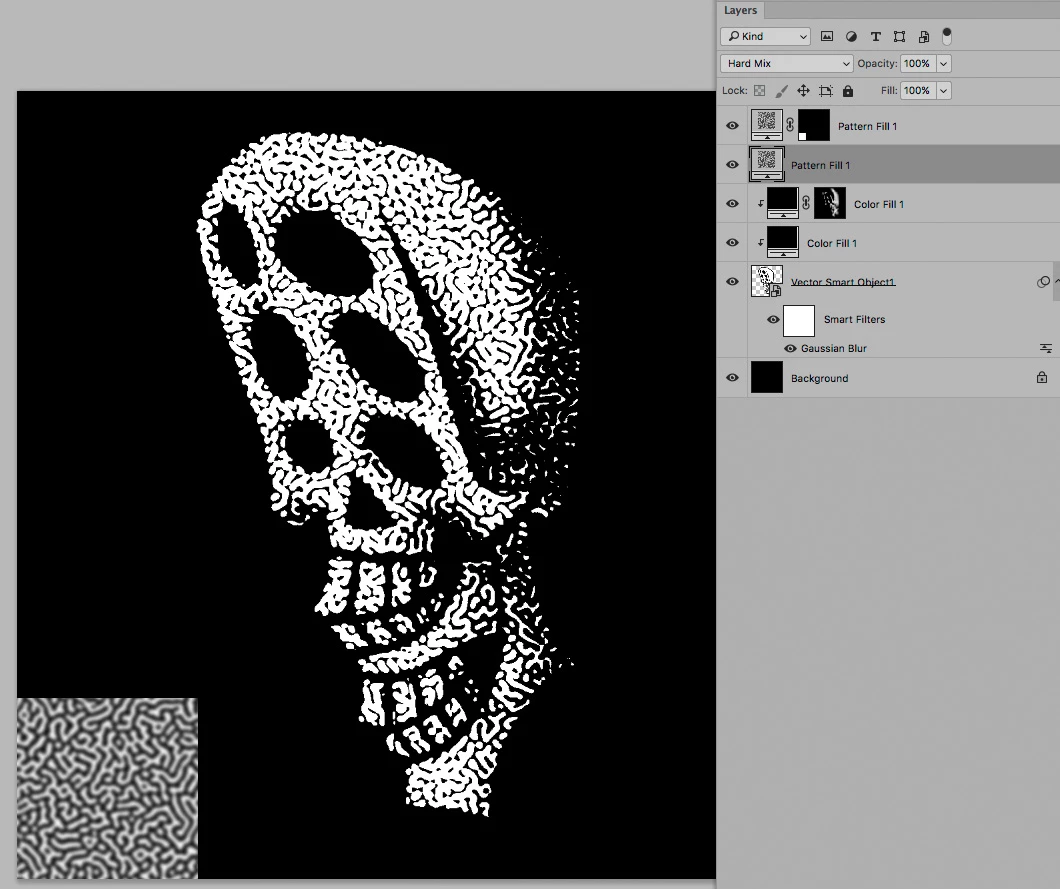Screen dimensions: 1060x889
Task: Open the Fill percentage dropdown arrow
Action: point(944,91)
